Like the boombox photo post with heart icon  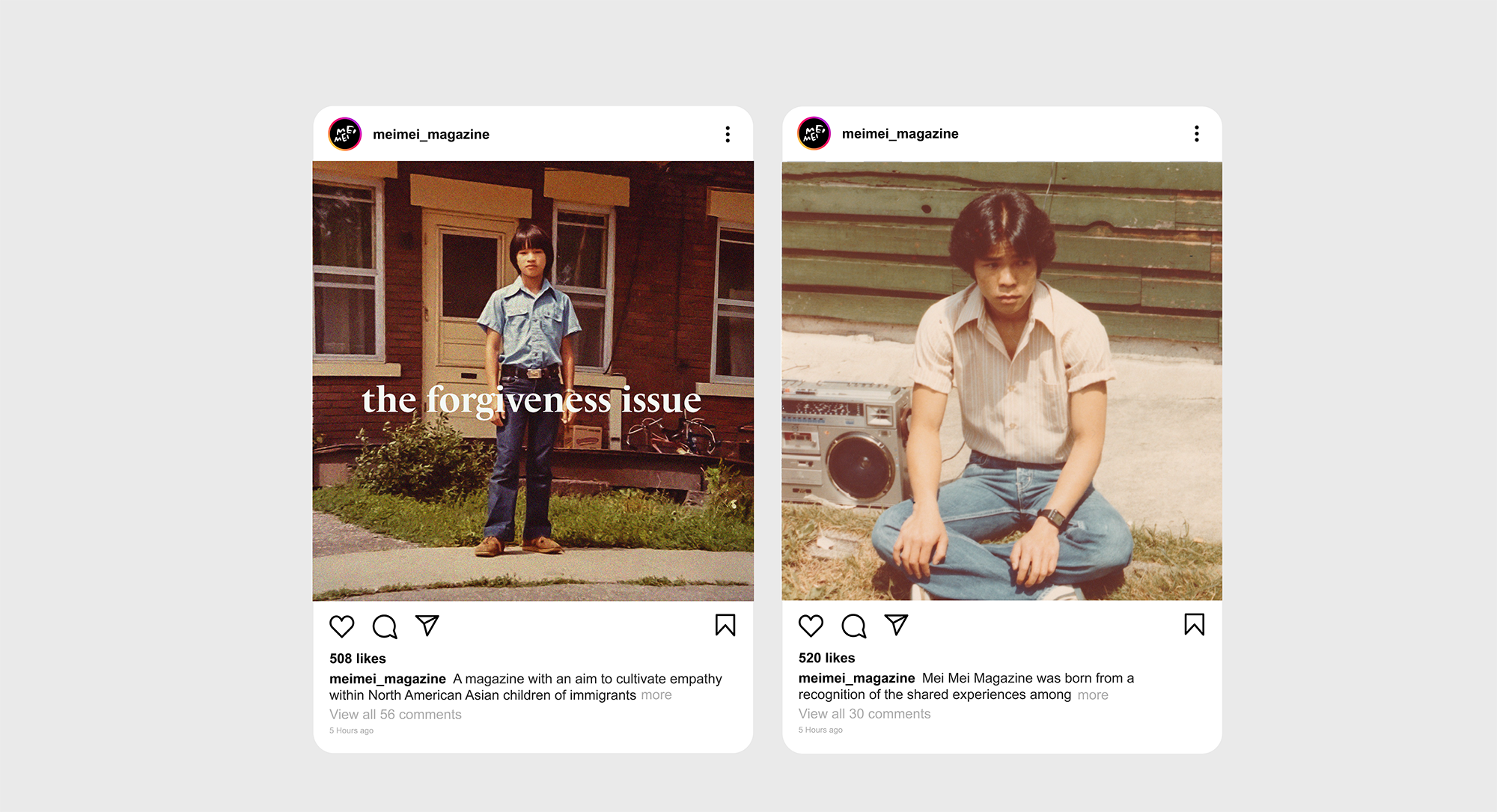(x=811, y=626)
